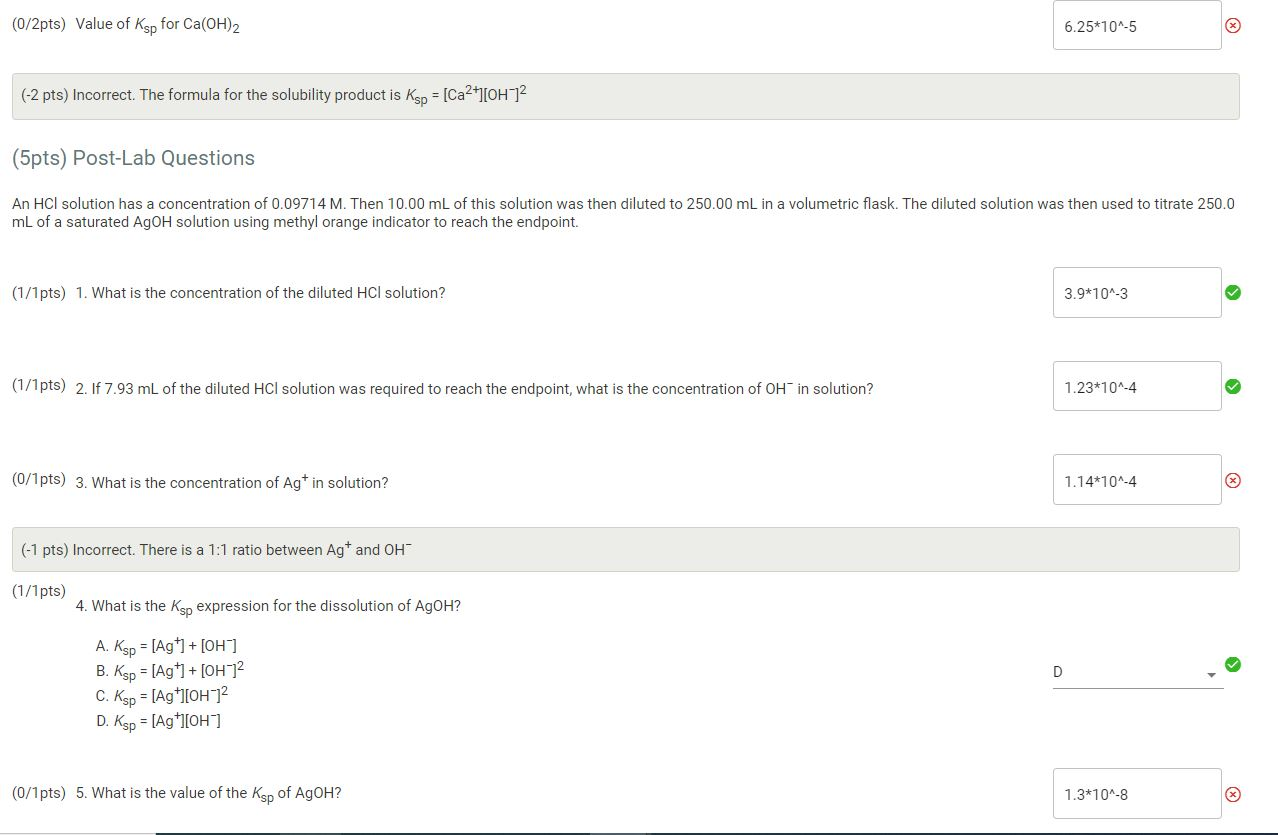This screenshot has height=835, width=1278.
Task: Click the red X icon beside the Ca(OH)2 Ksp answer
Action: point(1232,30)
